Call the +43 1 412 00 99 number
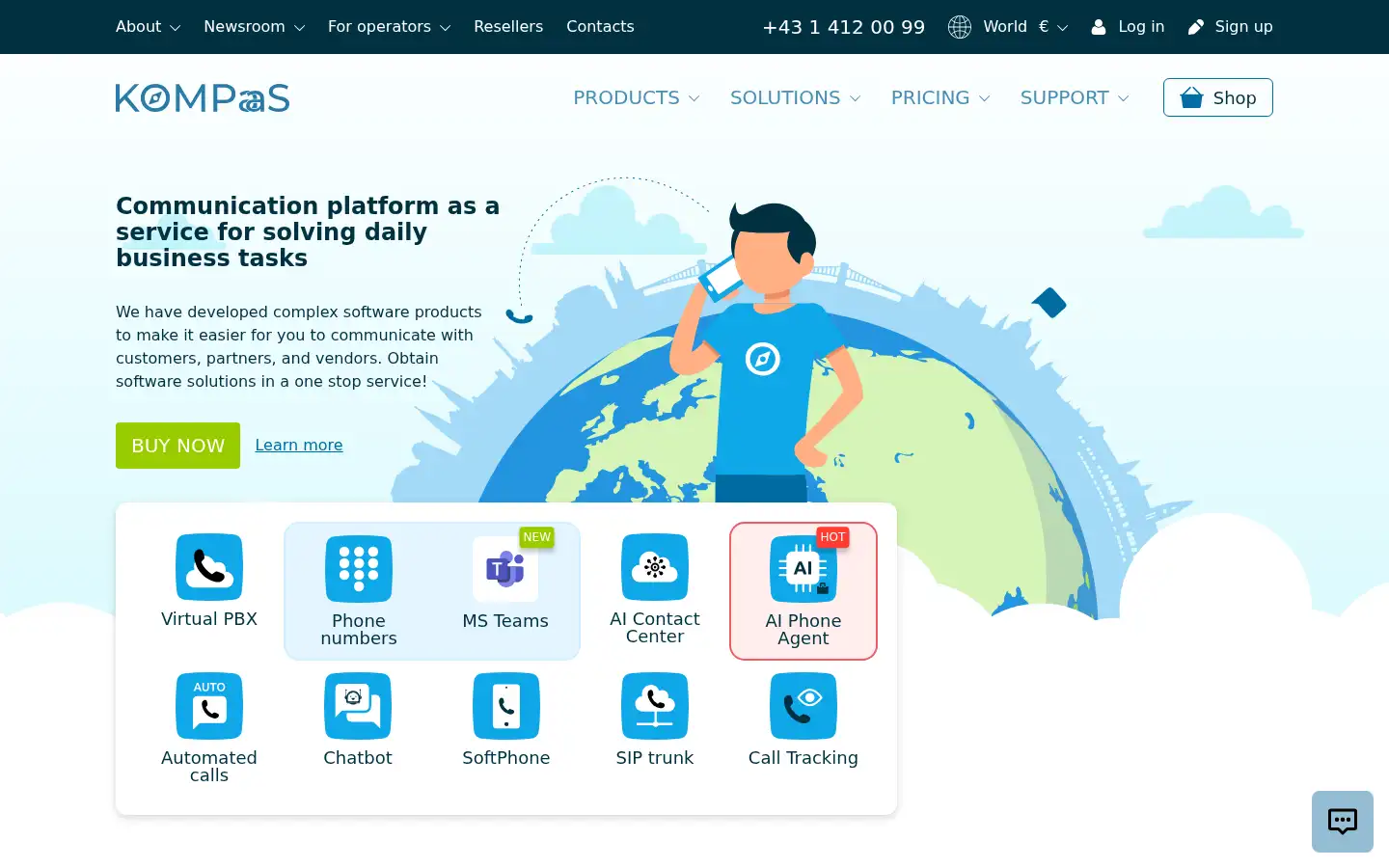1389x868 pixels. (x=844, y=27)
